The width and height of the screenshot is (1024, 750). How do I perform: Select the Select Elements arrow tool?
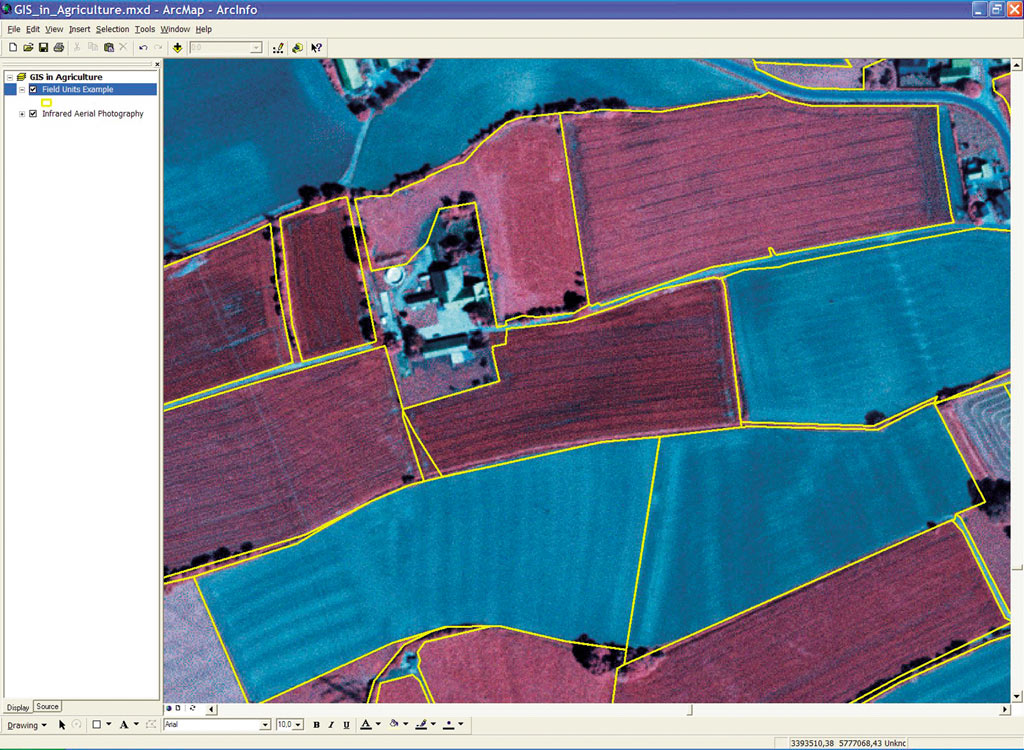(x=62, y=725)
